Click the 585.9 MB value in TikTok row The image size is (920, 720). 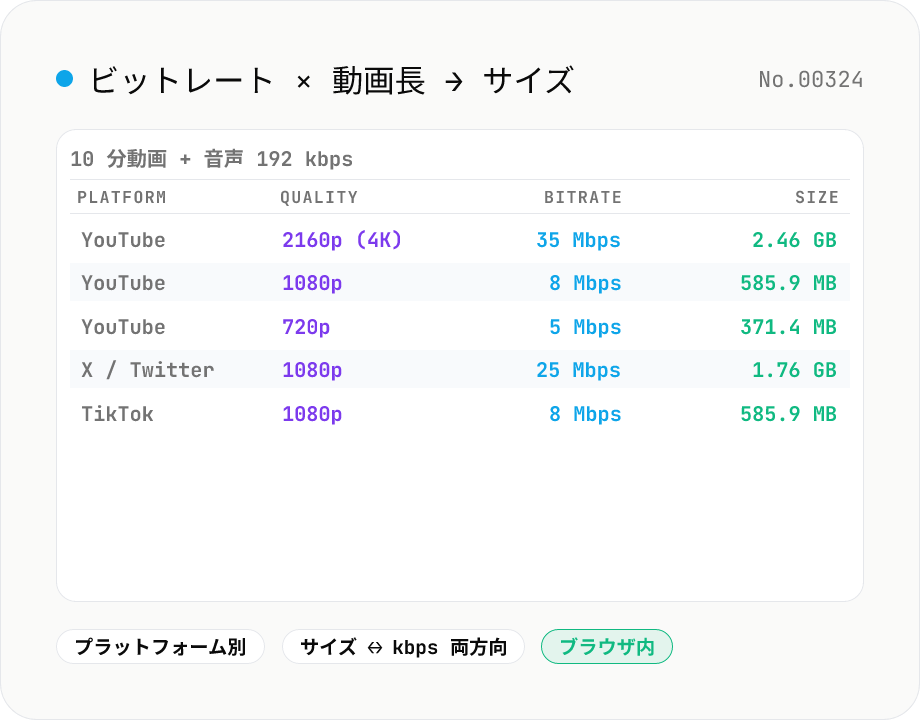(789, 414)
